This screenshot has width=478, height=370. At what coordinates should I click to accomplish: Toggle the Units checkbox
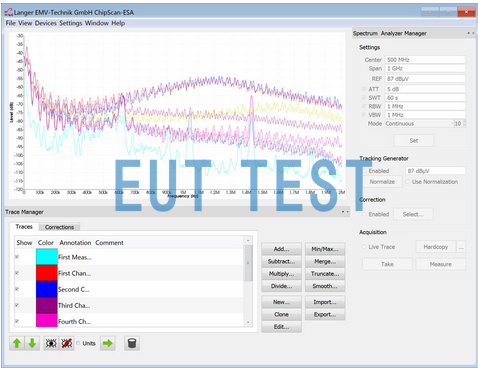pyautogui.click(x=78, y=343)
